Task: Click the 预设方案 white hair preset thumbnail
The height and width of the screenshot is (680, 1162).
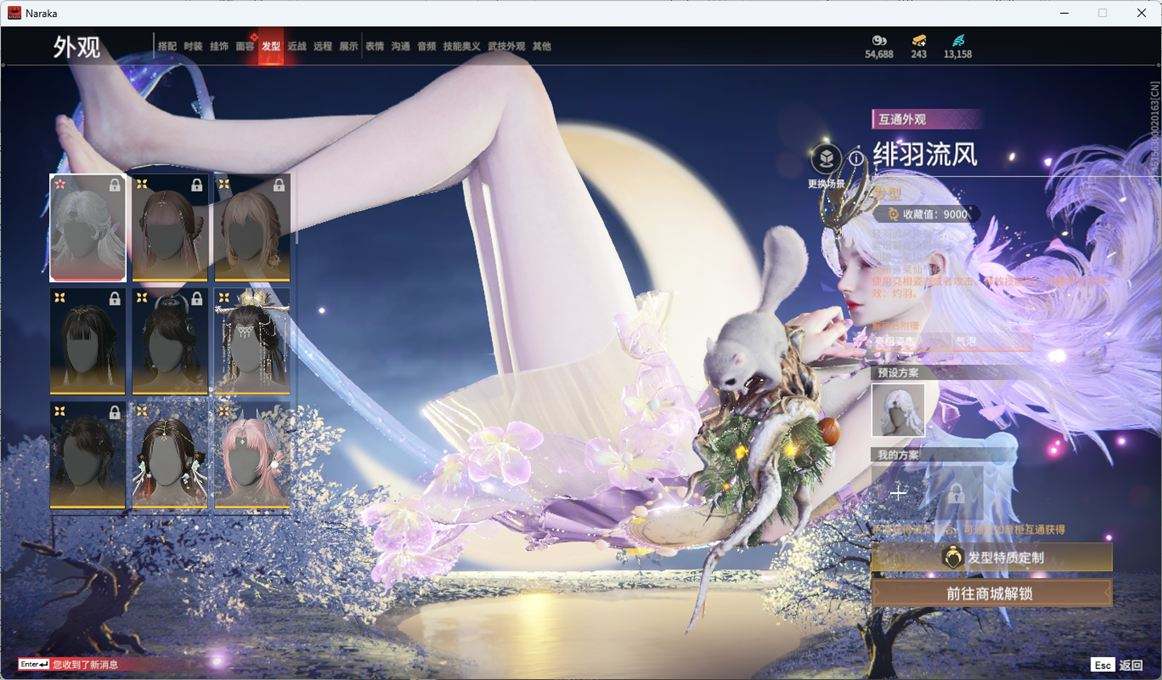Action: coord(898,410)
